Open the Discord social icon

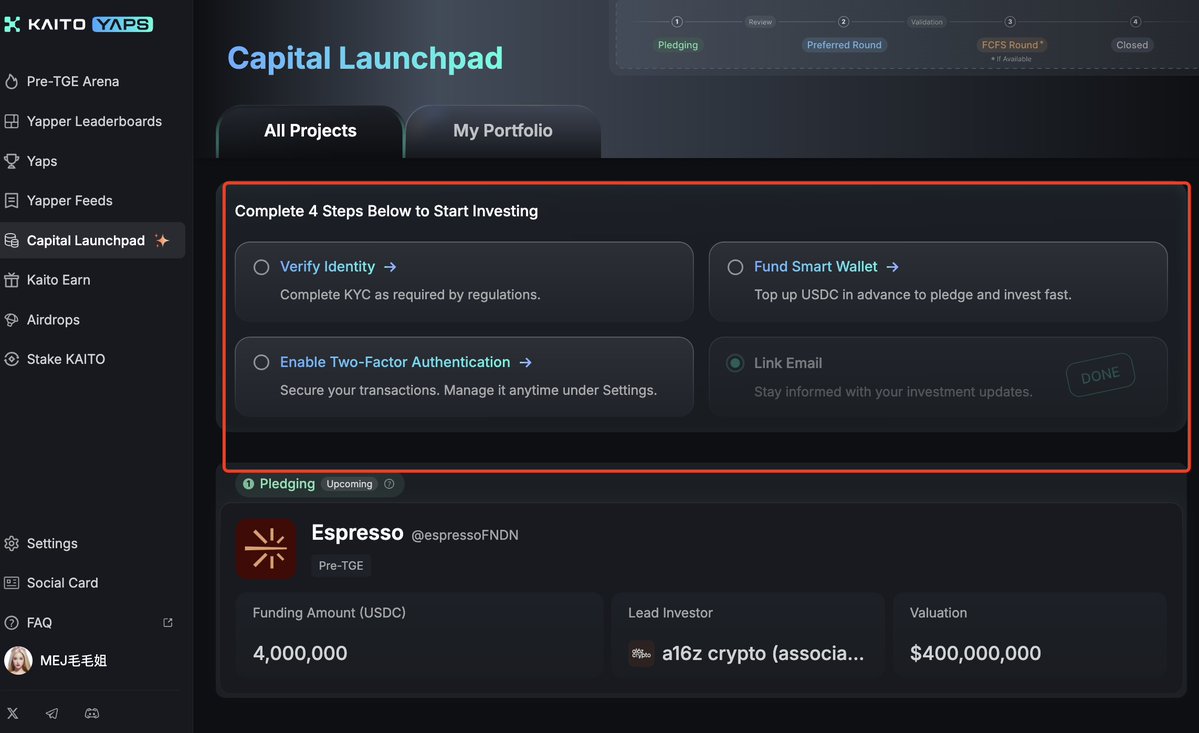click(x=92, y=713)
